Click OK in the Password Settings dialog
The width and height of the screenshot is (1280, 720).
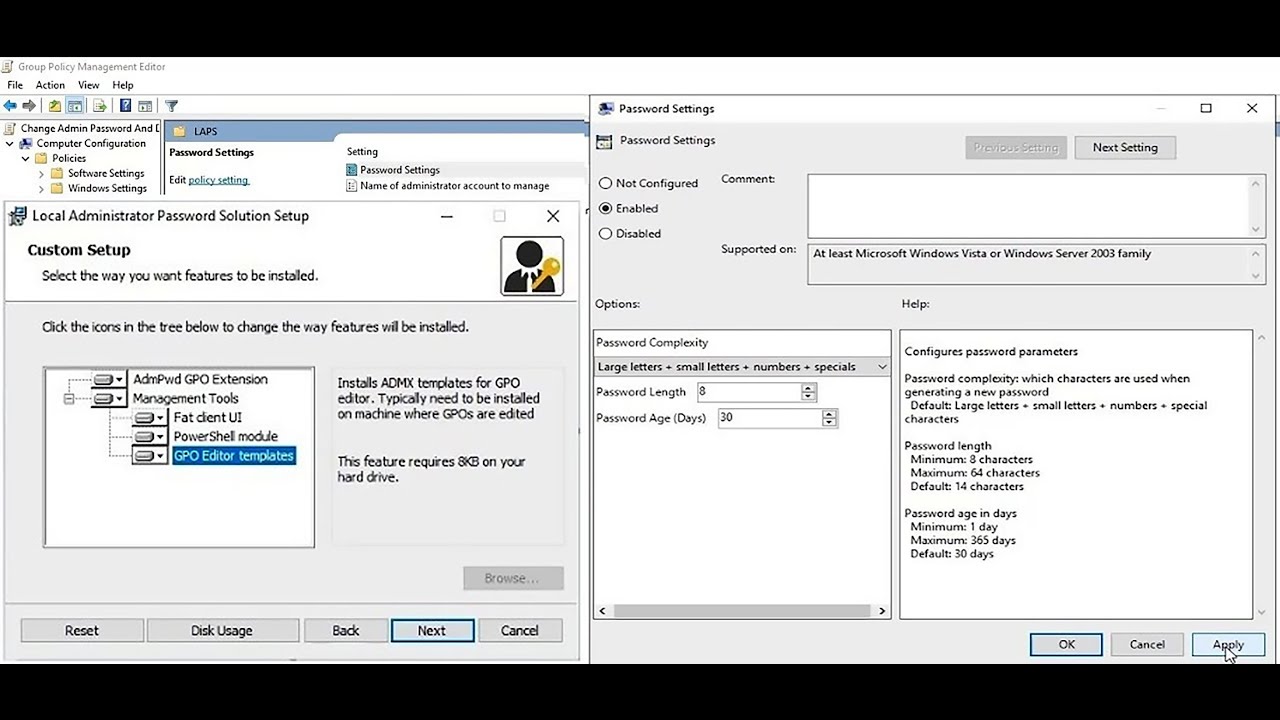[x=1067, y=645]
